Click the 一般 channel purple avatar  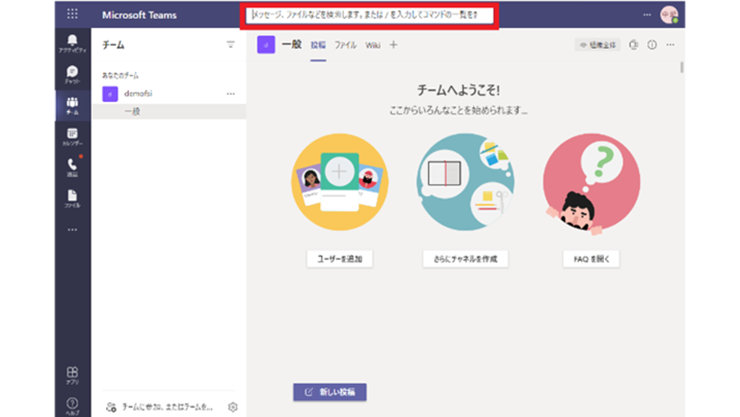266,45
